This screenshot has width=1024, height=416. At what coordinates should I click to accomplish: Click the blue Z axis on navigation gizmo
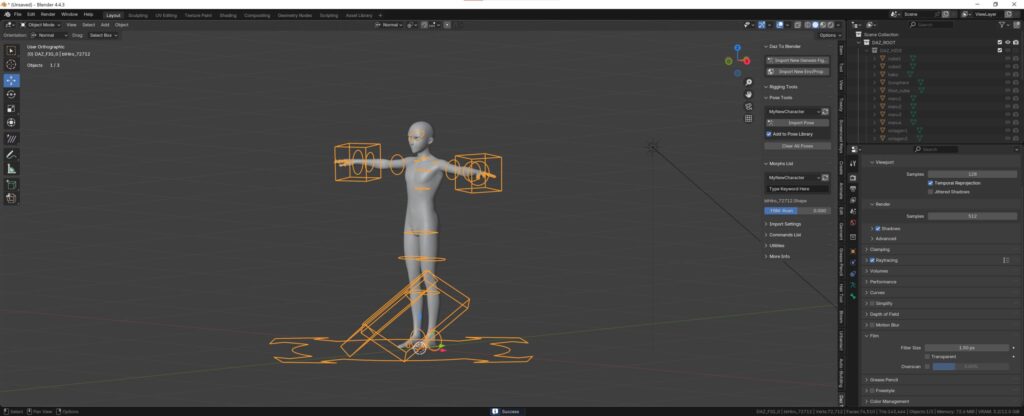point(737,48)
